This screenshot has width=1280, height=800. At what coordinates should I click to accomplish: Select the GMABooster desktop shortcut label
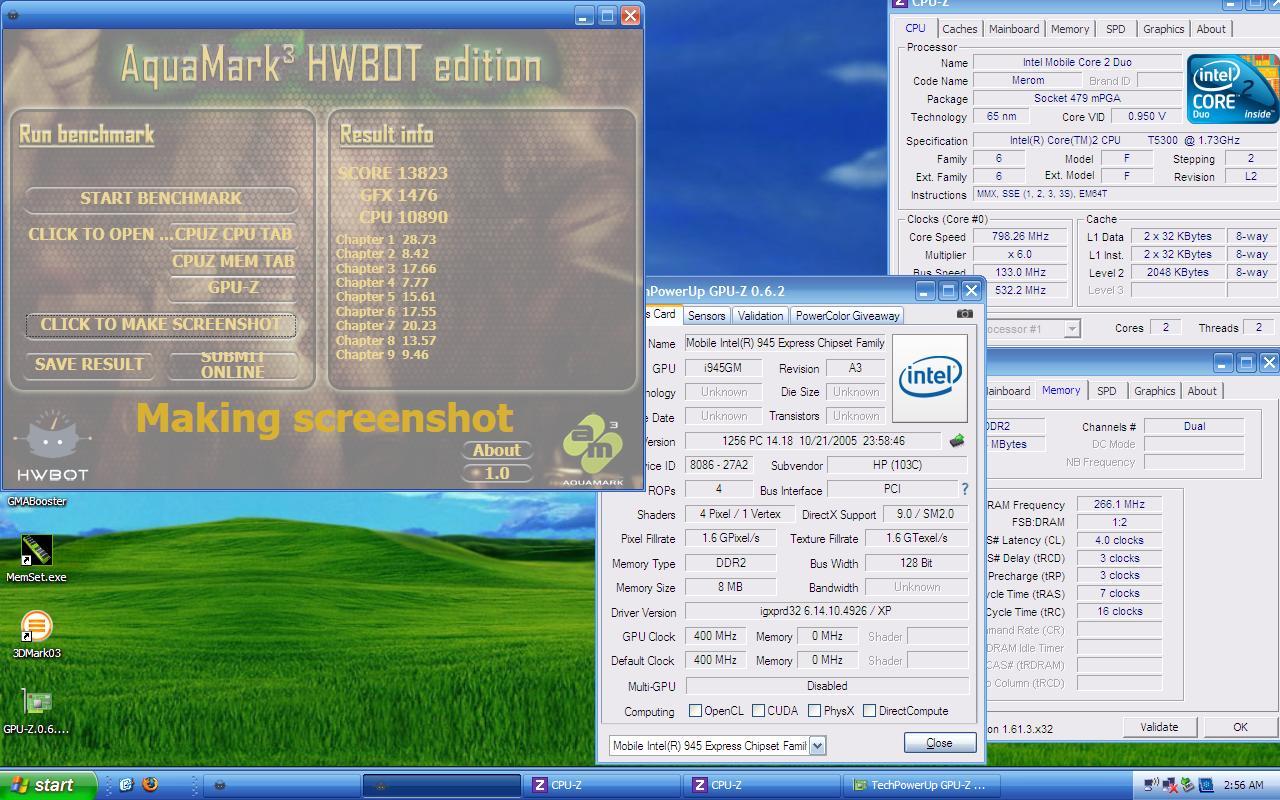click(x=37, y=501)
